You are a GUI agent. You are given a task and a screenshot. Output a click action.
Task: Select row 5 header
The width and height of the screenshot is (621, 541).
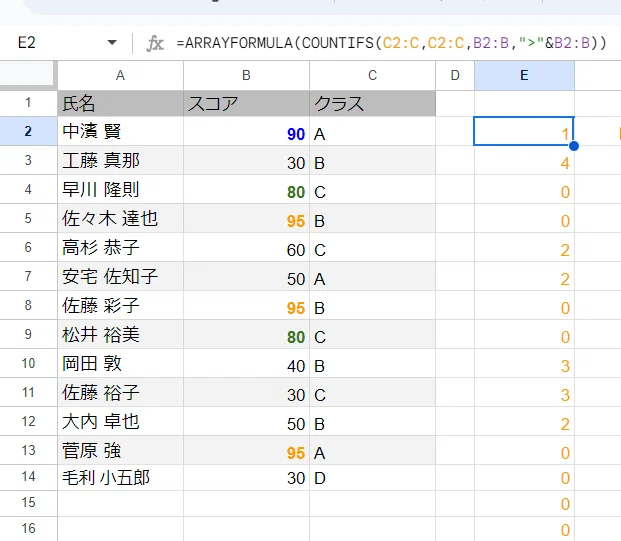coord(28,218)
